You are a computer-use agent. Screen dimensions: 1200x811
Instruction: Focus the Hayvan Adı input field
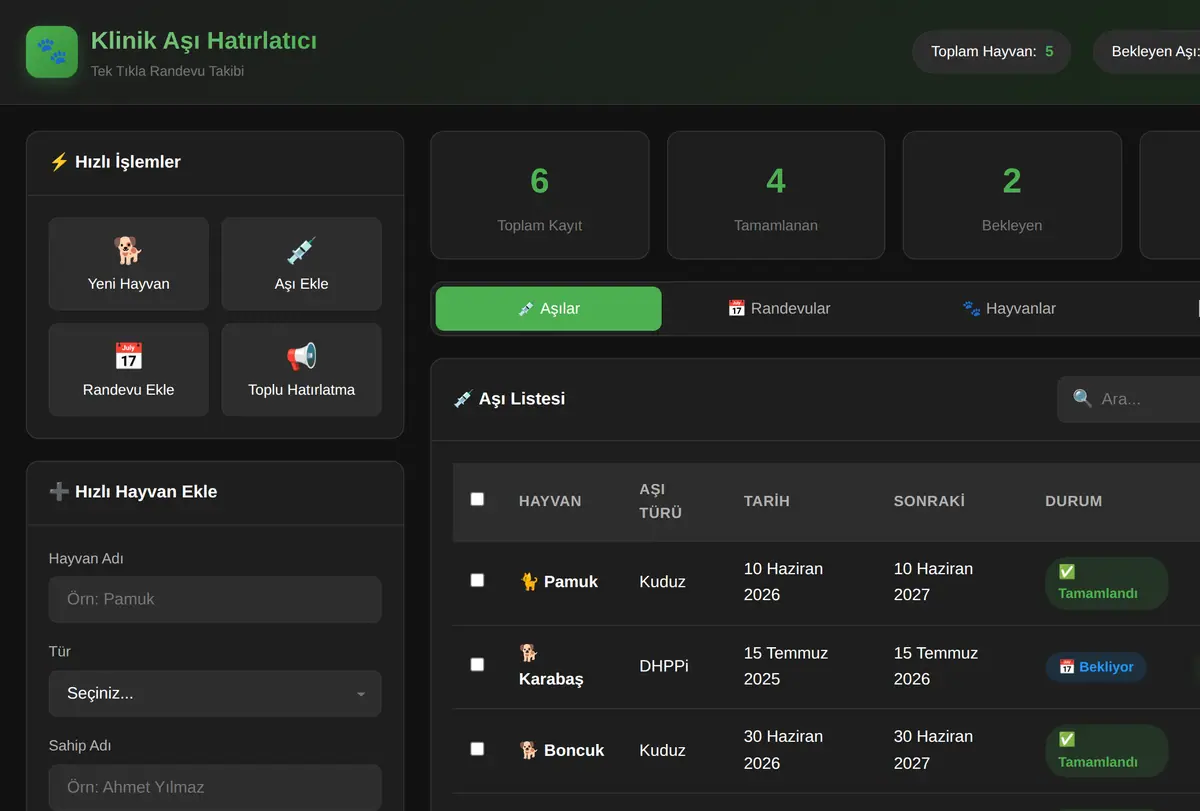coord(215,599)
